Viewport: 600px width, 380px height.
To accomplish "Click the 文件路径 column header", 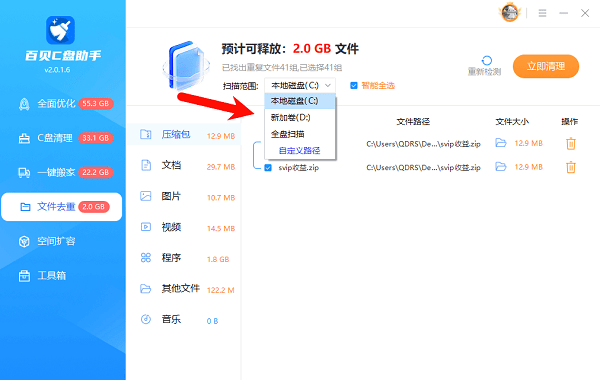I will [x=413, y=122].
